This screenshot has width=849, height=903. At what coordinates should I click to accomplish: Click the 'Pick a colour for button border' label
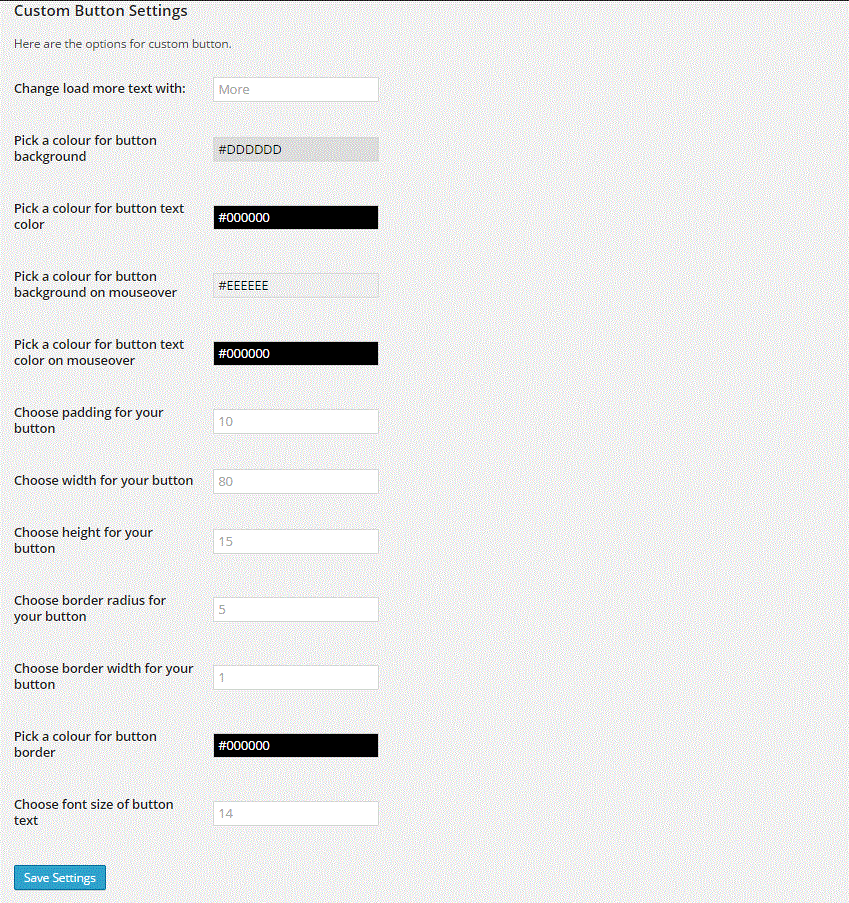click(85, 744)
